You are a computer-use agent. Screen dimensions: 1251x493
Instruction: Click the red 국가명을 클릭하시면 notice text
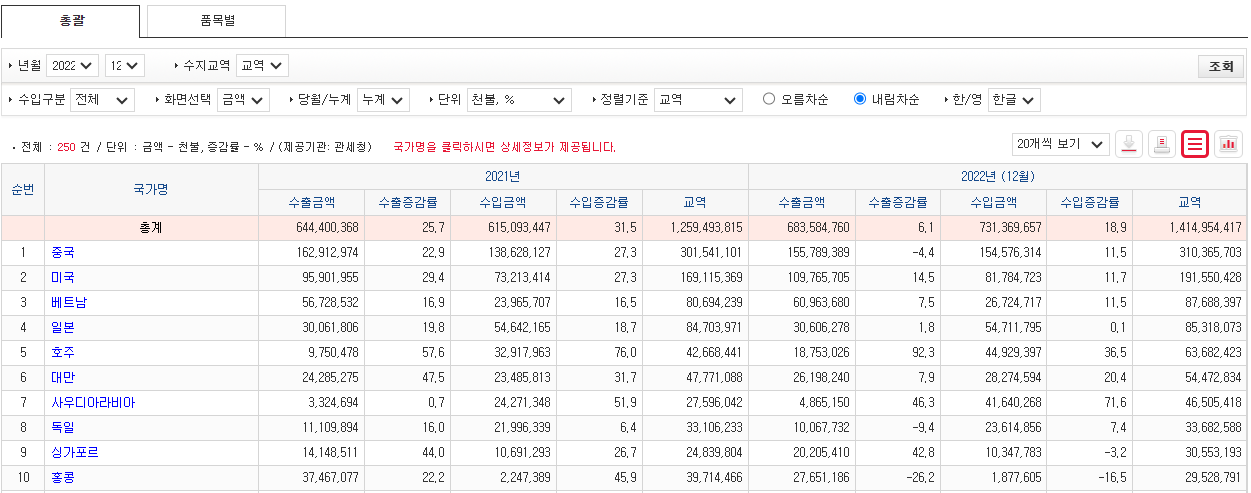(505, 147)
